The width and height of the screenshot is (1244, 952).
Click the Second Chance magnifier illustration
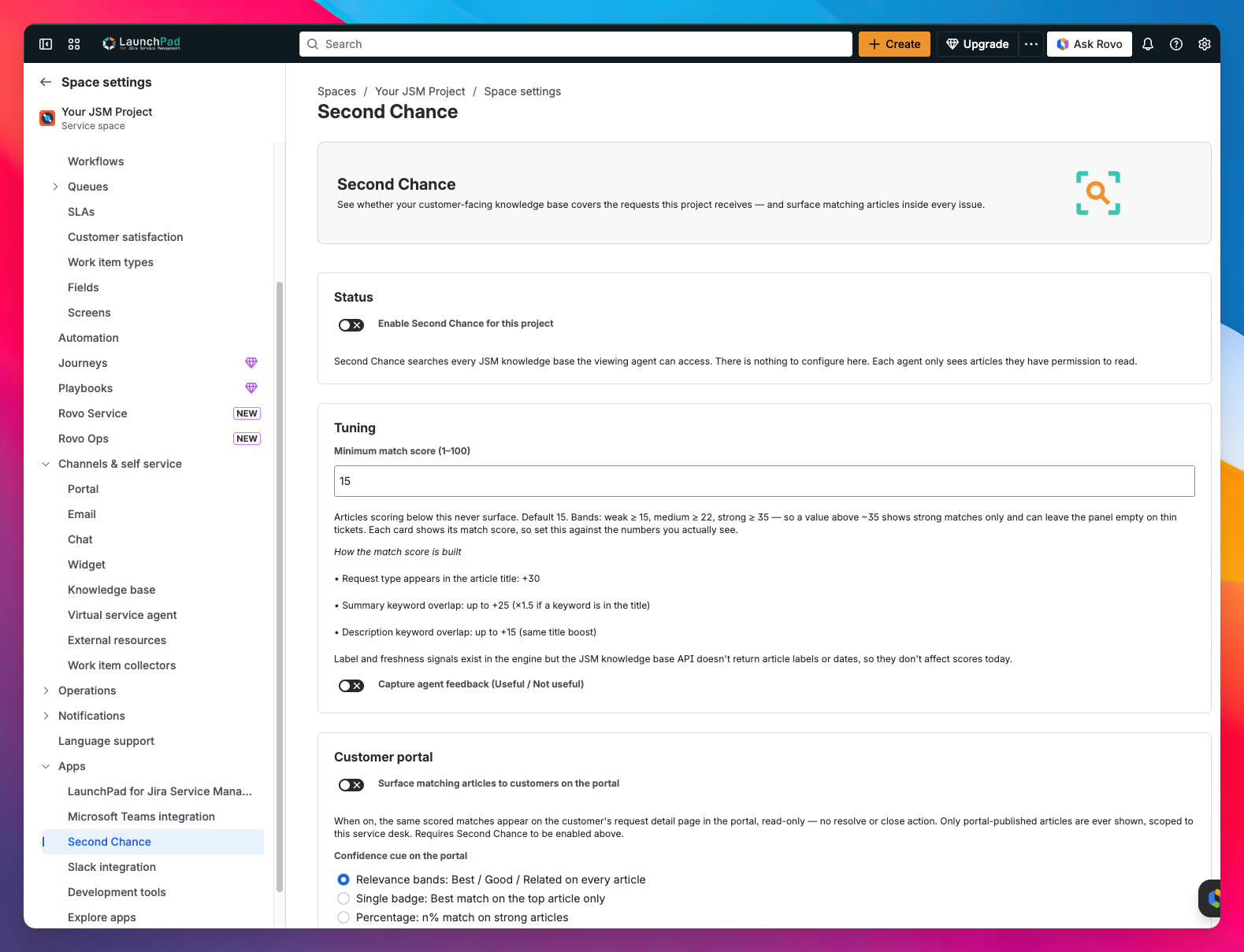[1098, 193]
